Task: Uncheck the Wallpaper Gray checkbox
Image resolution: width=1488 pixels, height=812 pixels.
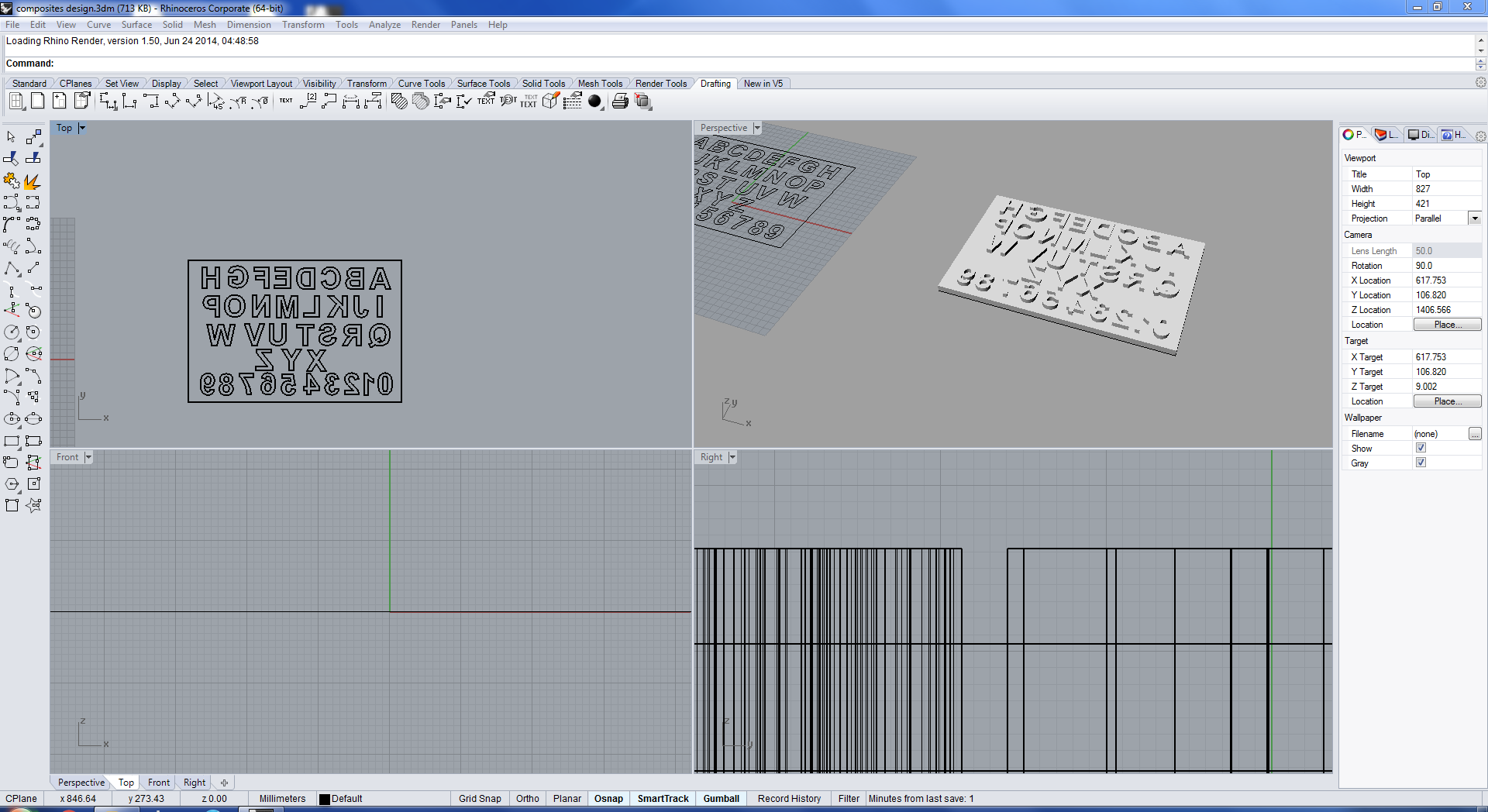Action: click(x=1421, y=463)
